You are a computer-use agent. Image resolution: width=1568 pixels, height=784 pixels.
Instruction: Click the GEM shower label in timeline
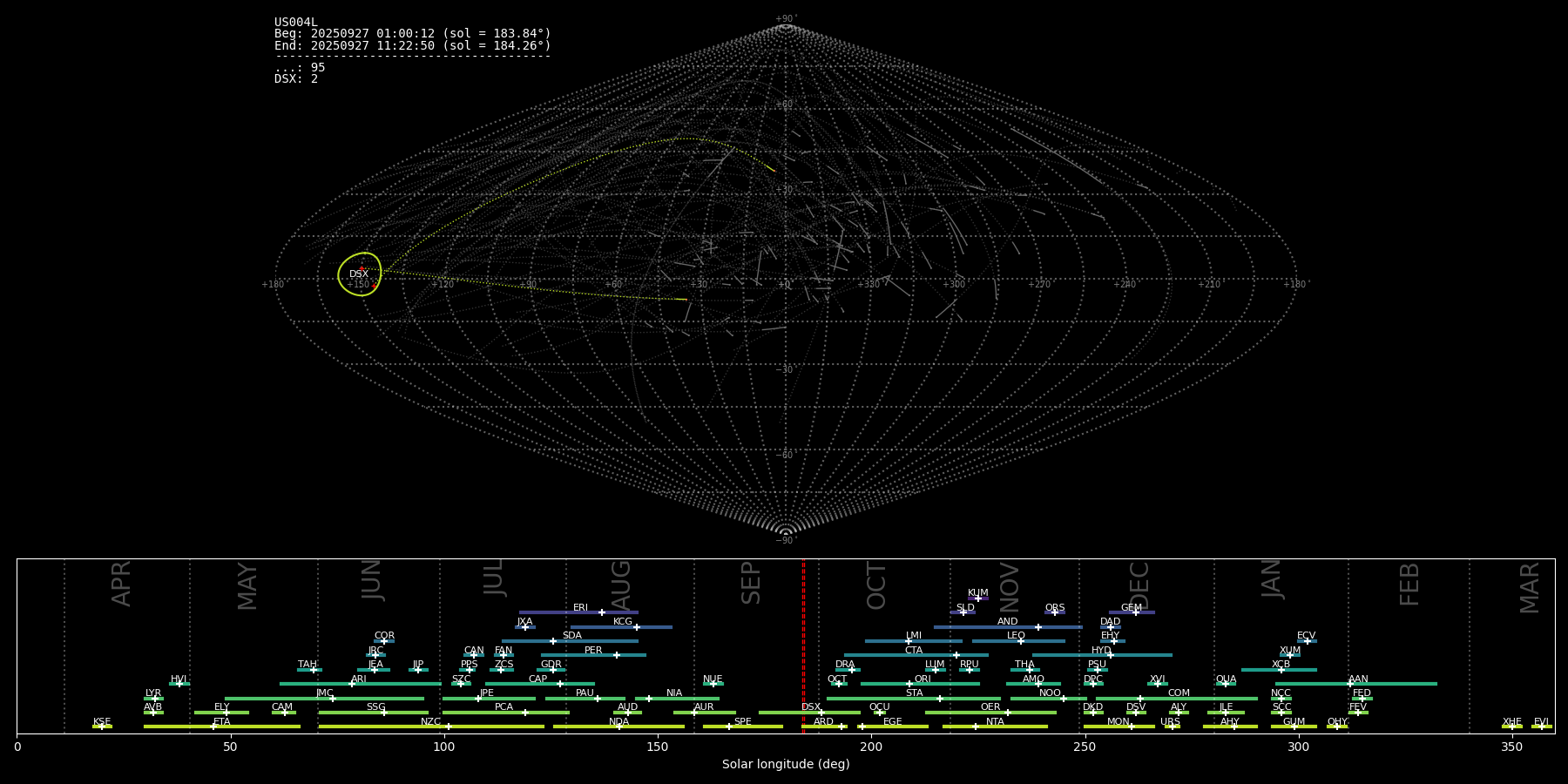click(x=1132, y=608)
